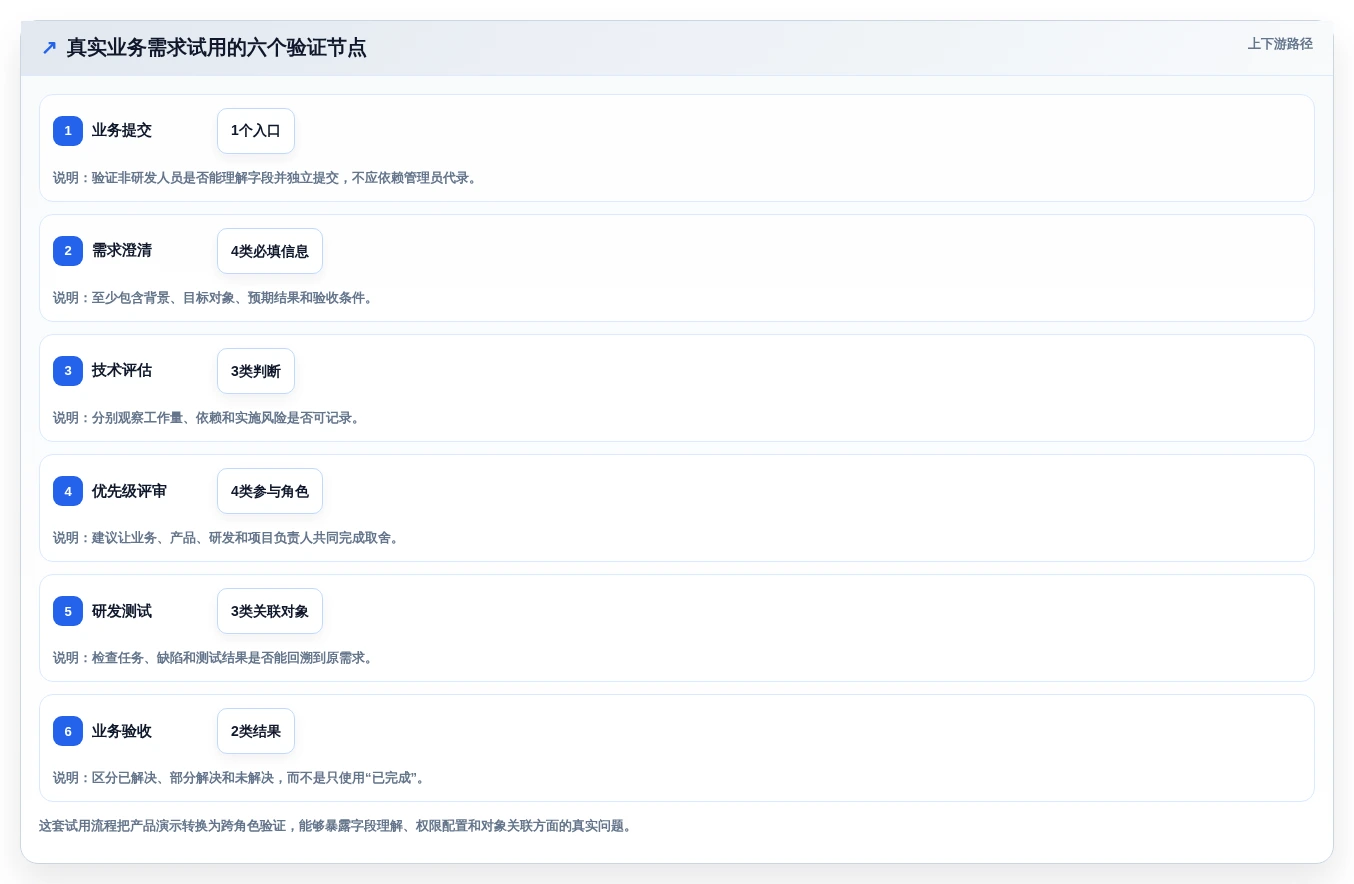
Task: Click the note about 不应依赖管理员代录
Action: pyautogui.click(x=267, y=178)
